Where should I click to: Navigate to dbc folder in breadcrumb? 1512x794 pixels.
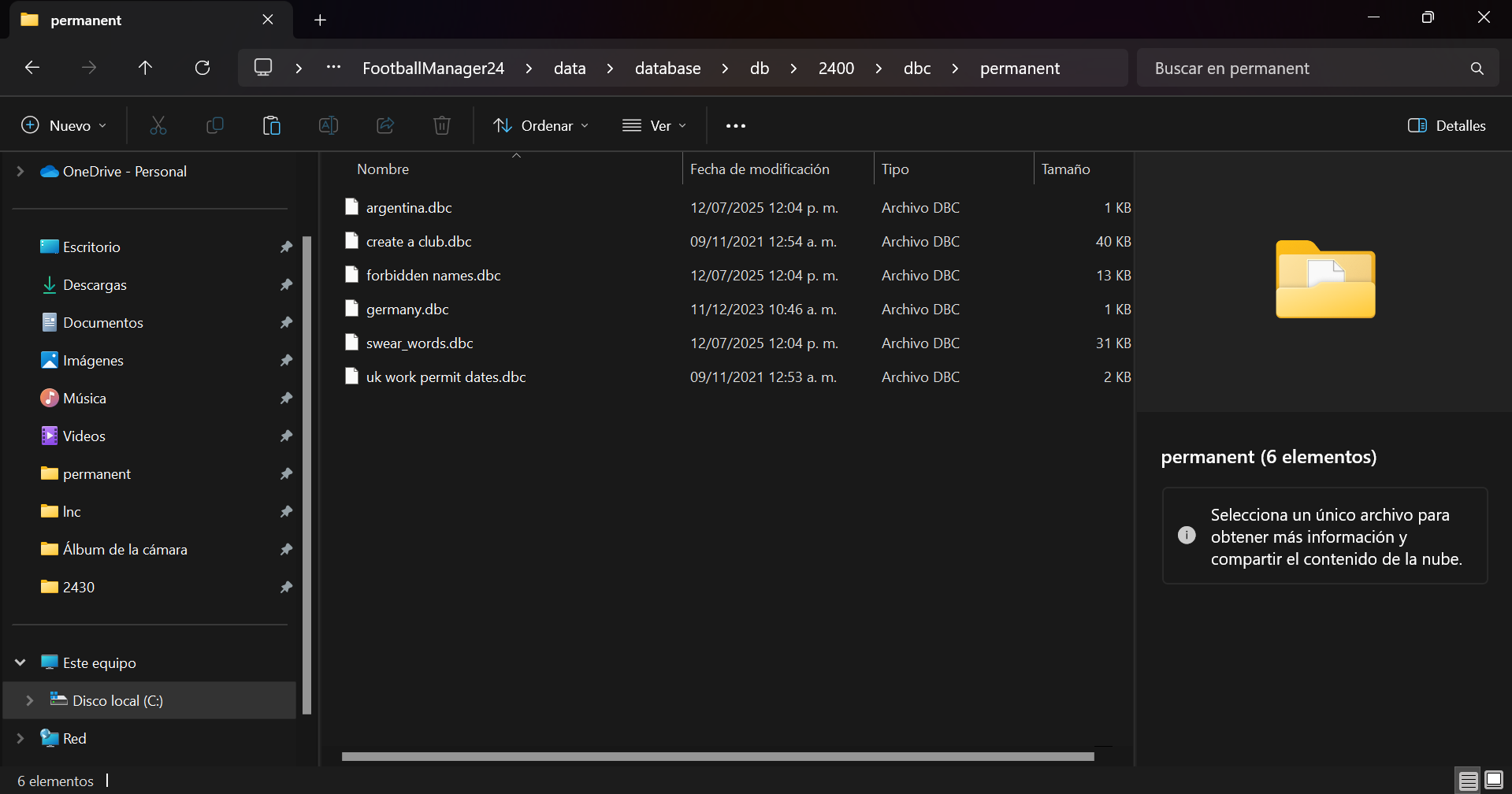917,69
